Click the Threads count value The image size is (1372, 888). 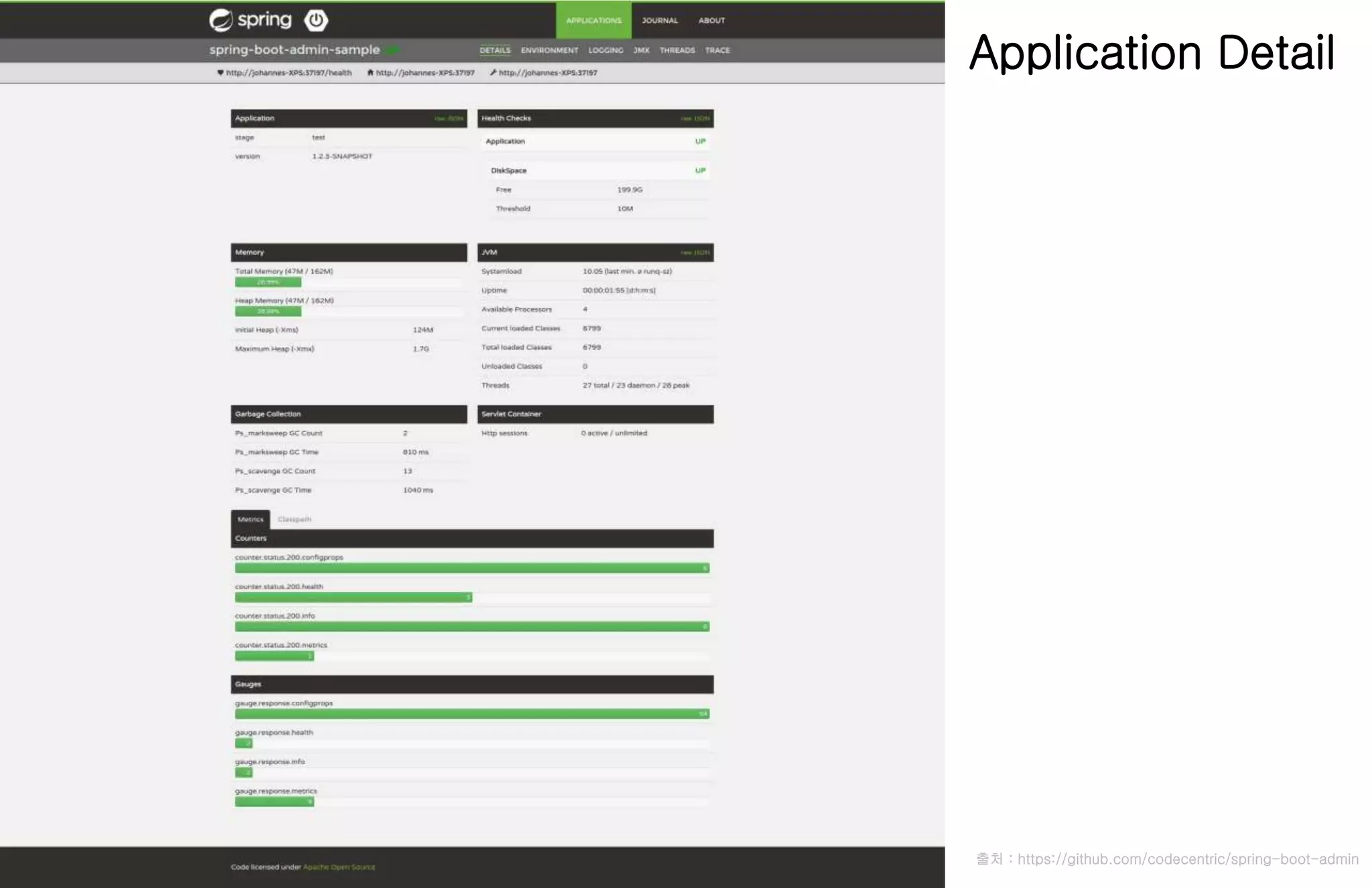point(636,385)
